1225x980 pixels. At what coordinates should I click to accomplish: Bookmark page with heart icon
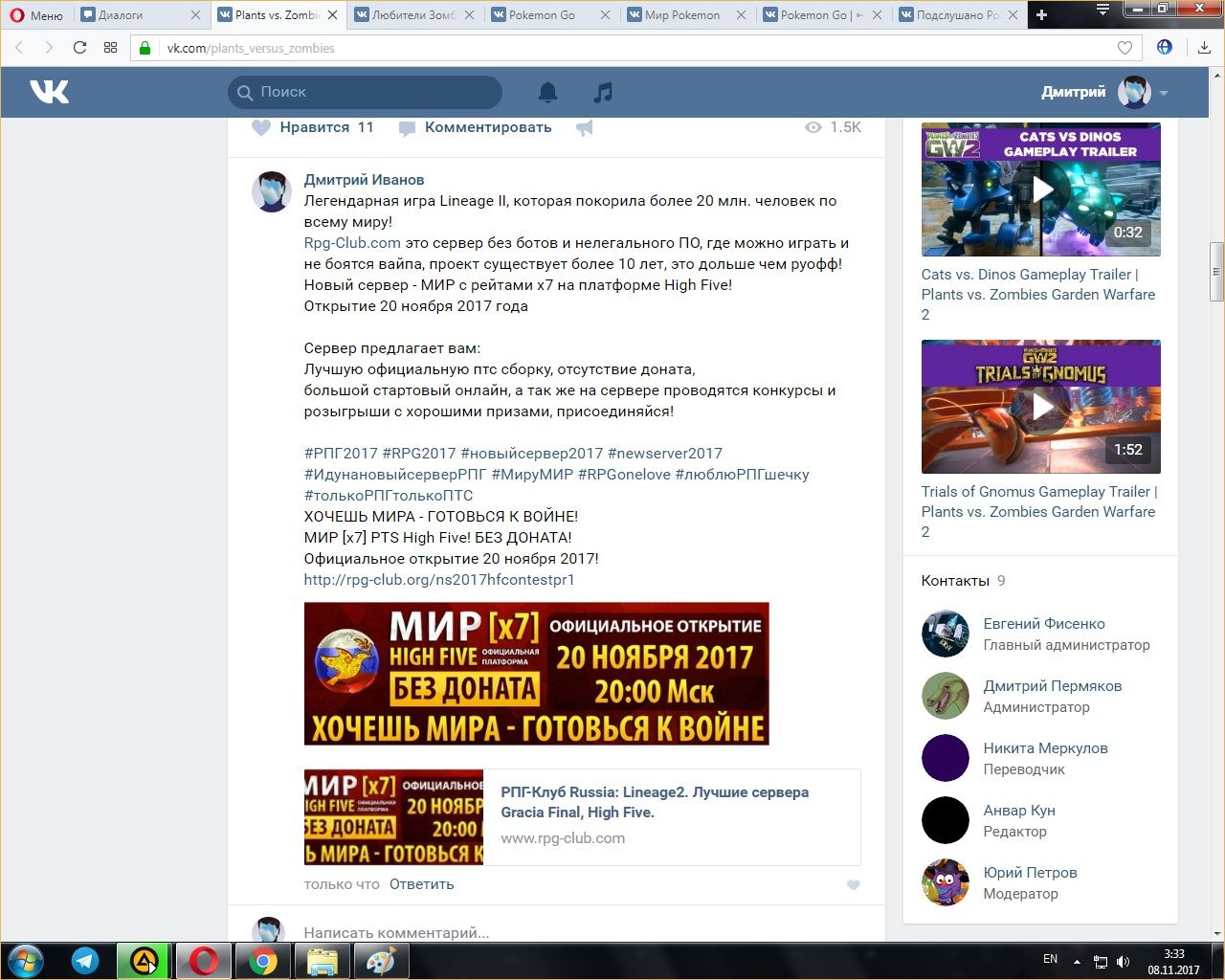(x=1125, y=48)
